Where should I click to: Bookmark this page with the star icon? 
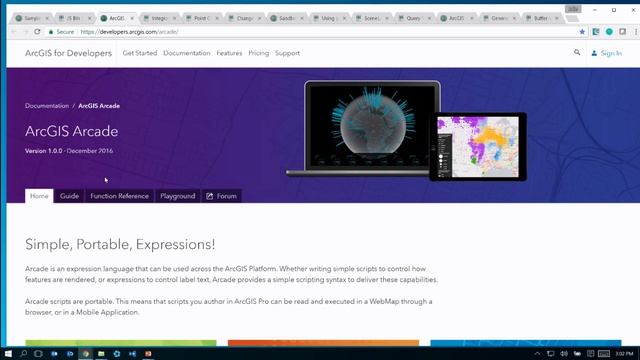[x=582, y=31]
